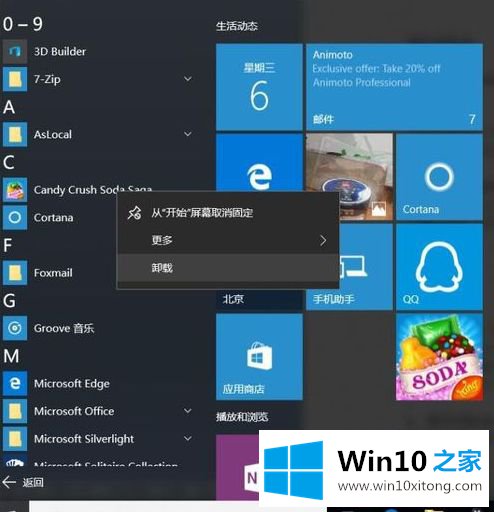Click the 生活动态 group title
The height and width of the screenshot is (512, 494).
(x=237, y=26)
